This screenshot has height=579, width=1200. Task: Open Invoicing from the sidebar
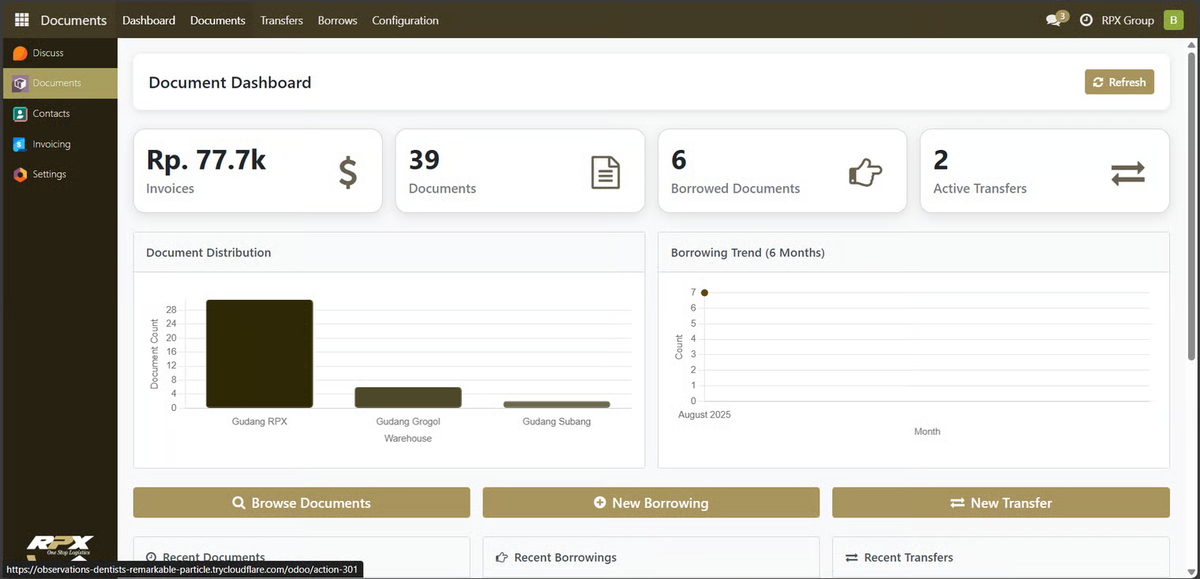coord(51,144)
